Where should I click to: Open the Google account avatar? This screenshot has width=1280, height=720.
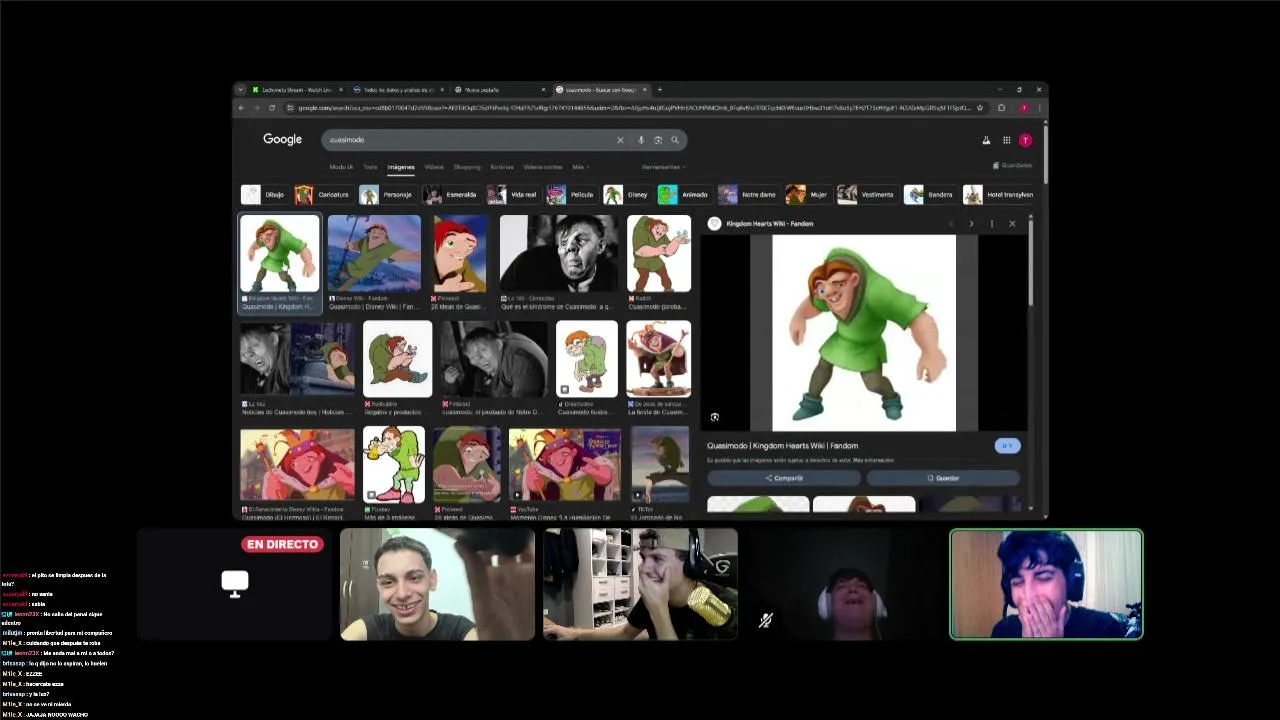[1025, 140]
